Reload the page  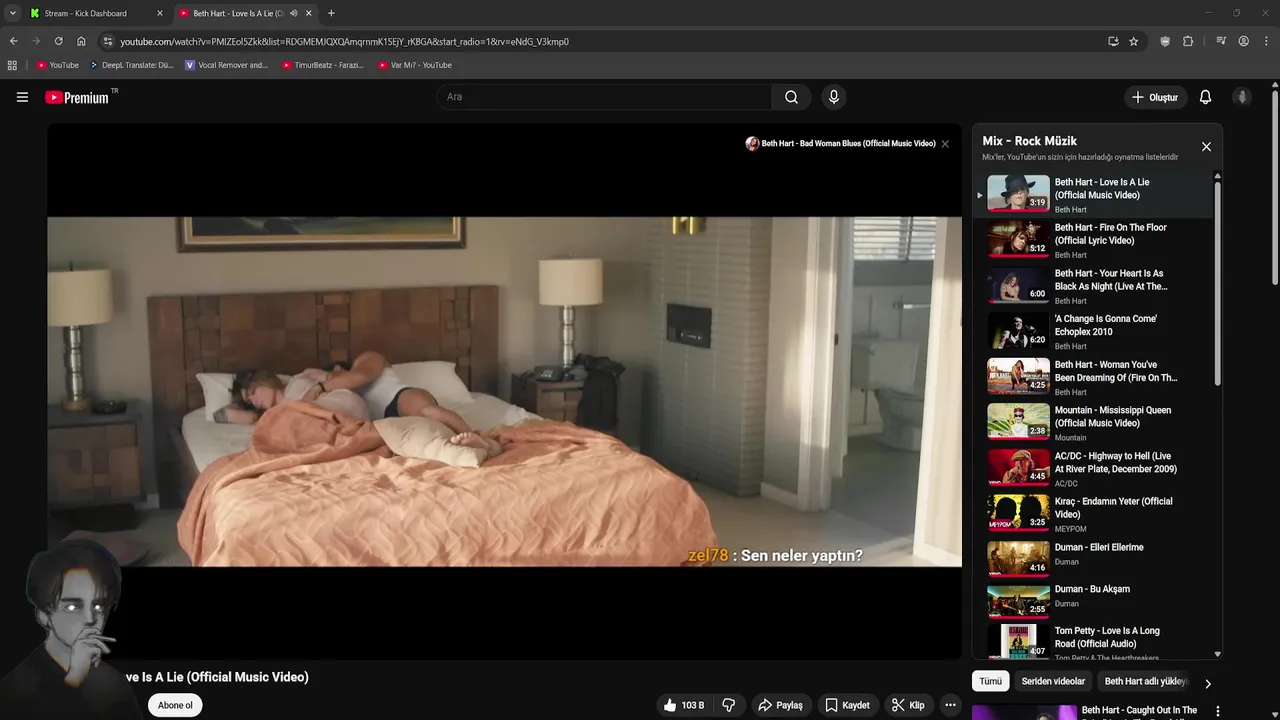[x=58, y=41]
